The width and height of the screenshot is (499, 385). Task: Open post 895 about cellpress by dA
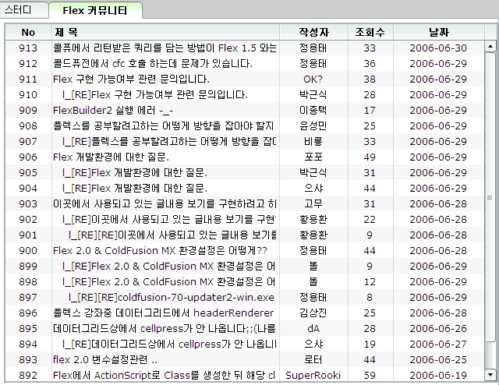click(x=164, y=329)
